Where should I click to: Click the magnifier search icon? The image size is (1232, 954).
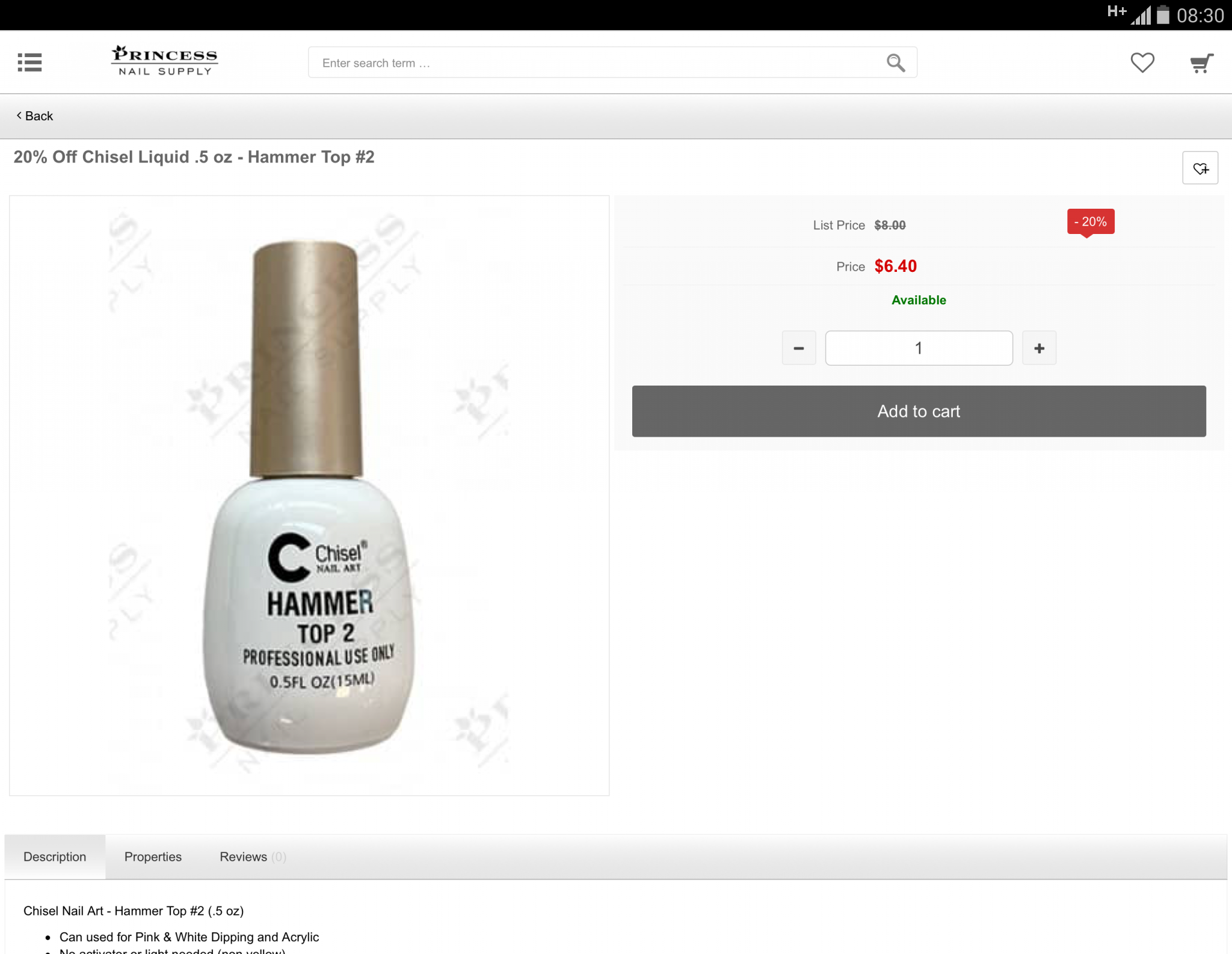[895, 63]
